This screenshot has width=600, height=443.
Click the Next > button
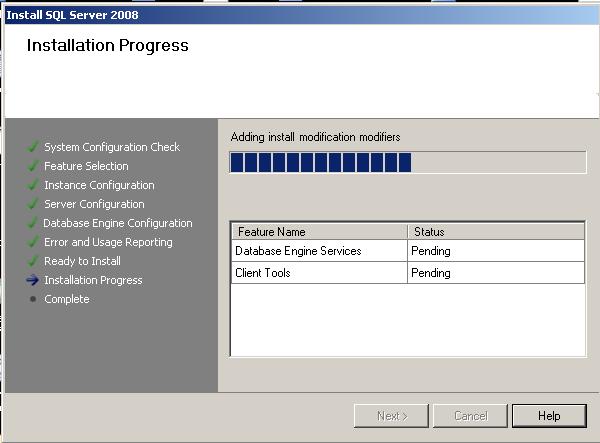pyautogui.click(x=391, y=416)
